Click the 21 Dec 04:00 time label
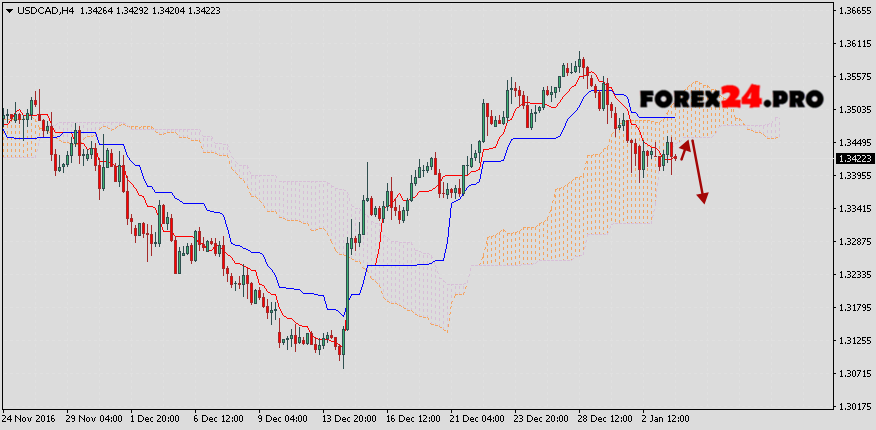Screen dimensions: 876x430 click(x=476, y=416)
